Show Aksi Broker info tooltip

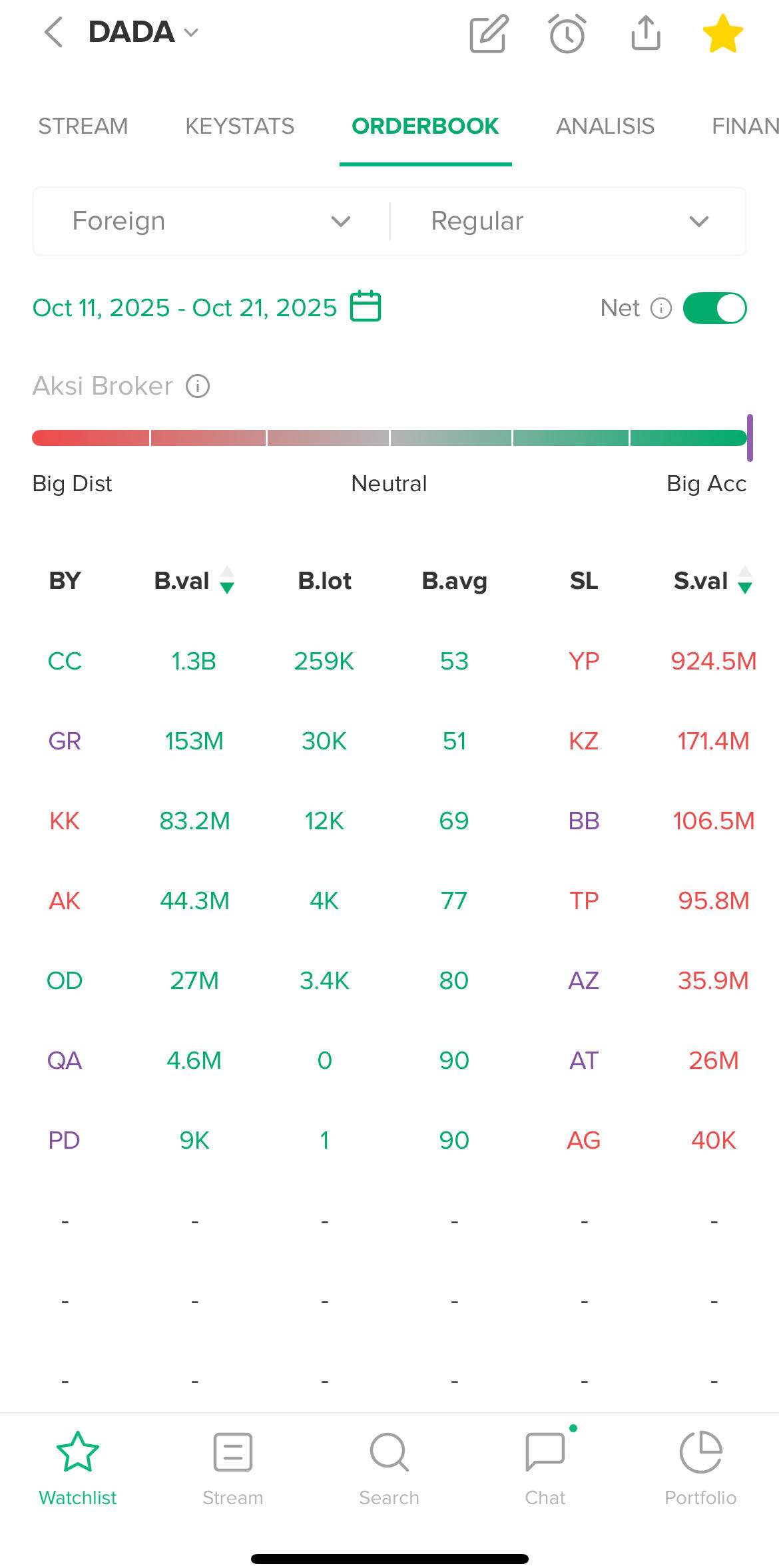coord(198,386)
